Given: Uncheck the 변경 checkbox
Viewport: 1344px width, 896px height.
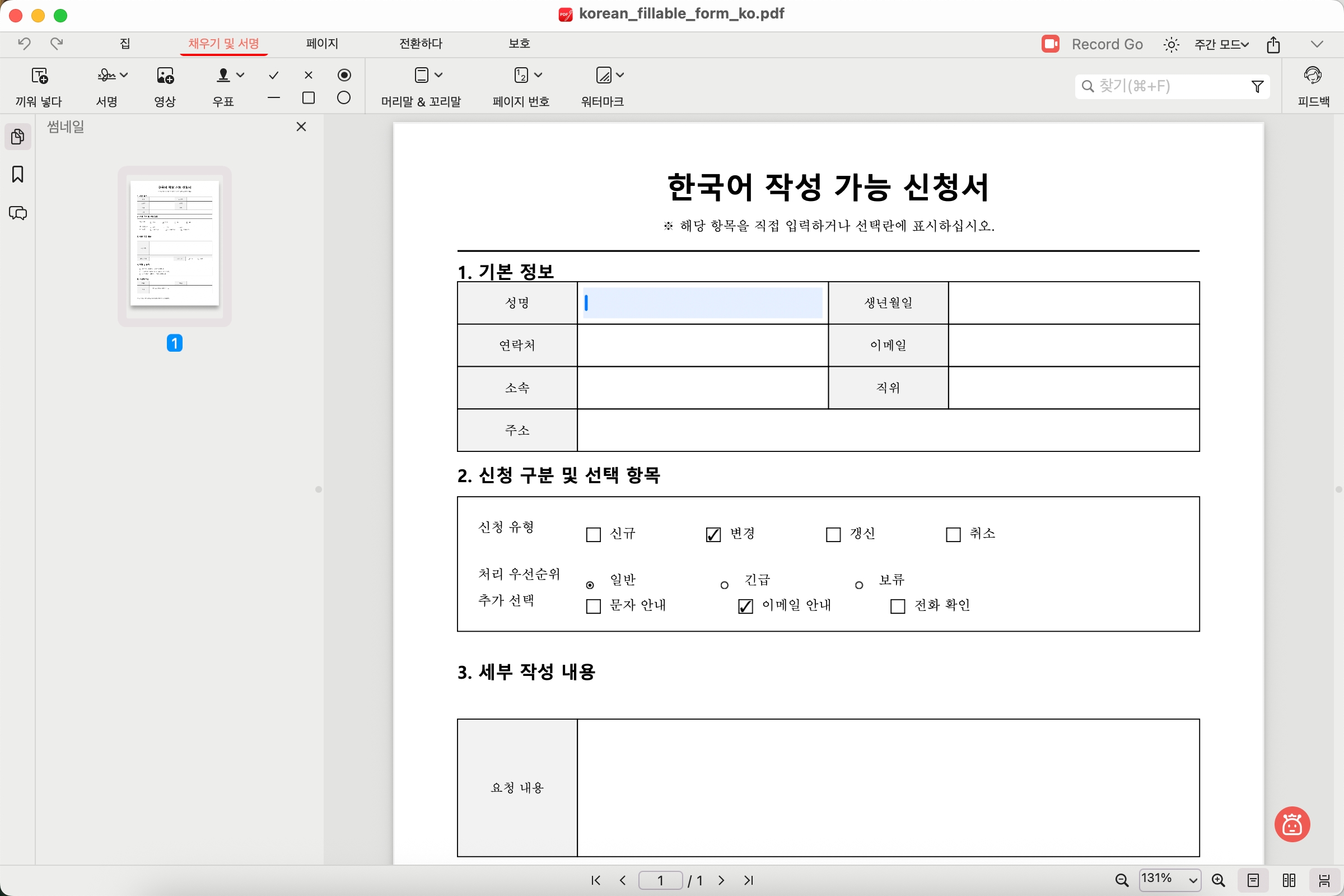Looking at the screenshot, I should click(x=713, y=535).
